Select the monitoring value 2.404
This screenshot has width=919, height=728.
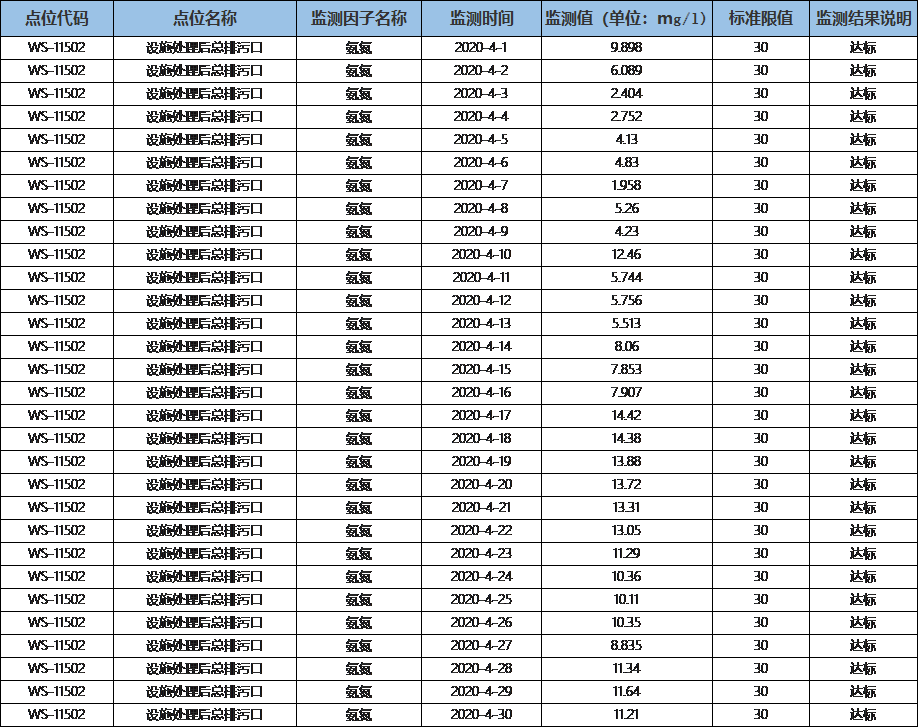(x=627, y=93)
